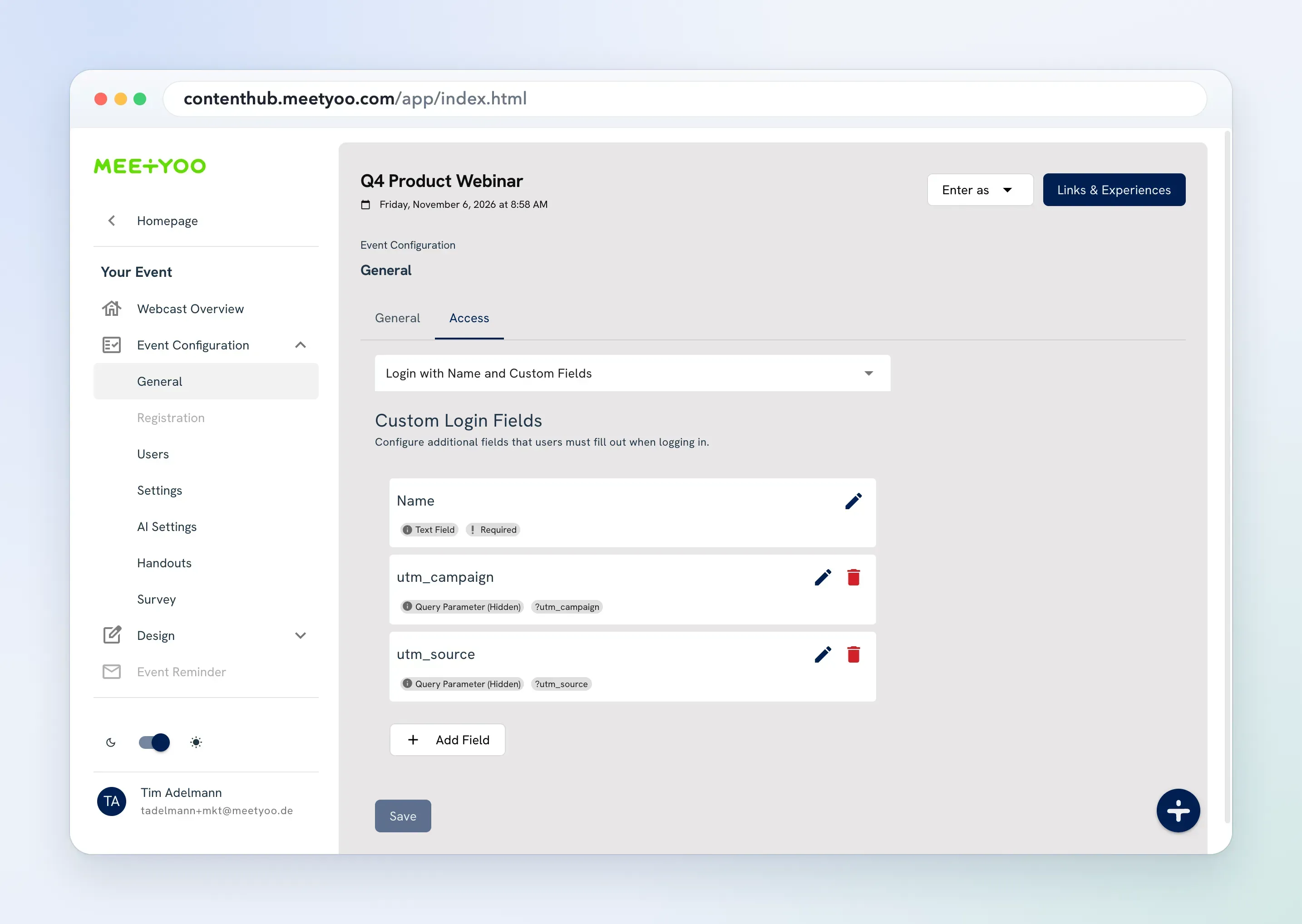This screenshot has height=924, width=1302.
Task: Go to Homepage link
Action: coord(168,221)
